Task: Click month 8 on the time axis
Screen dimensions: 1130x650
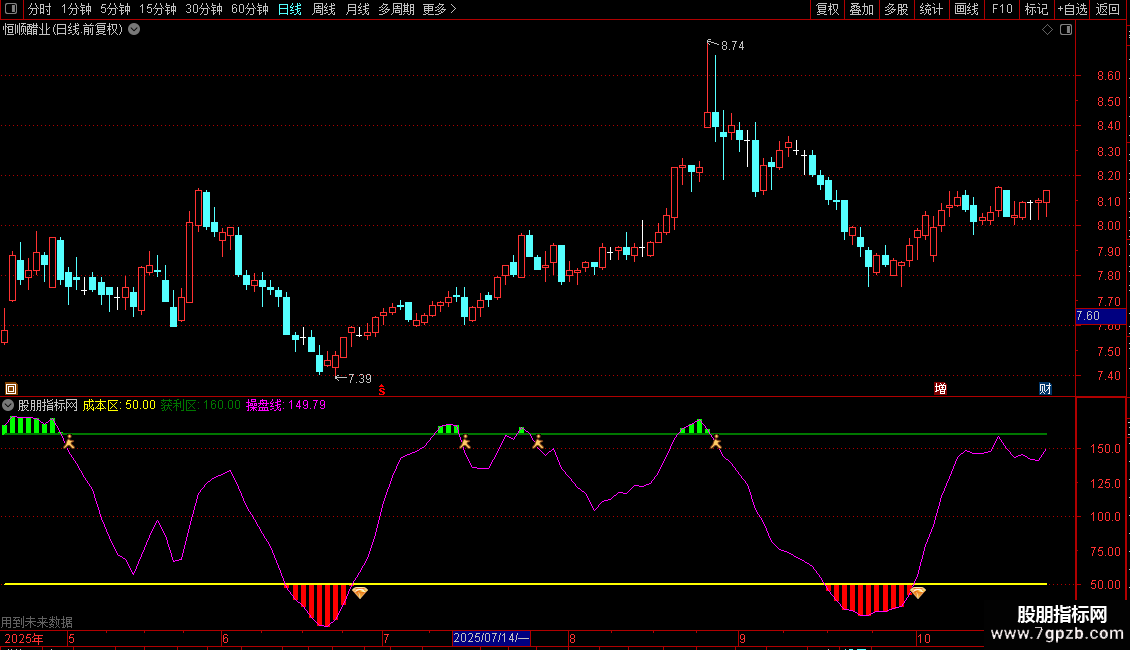Action: [x=572, y=638]
